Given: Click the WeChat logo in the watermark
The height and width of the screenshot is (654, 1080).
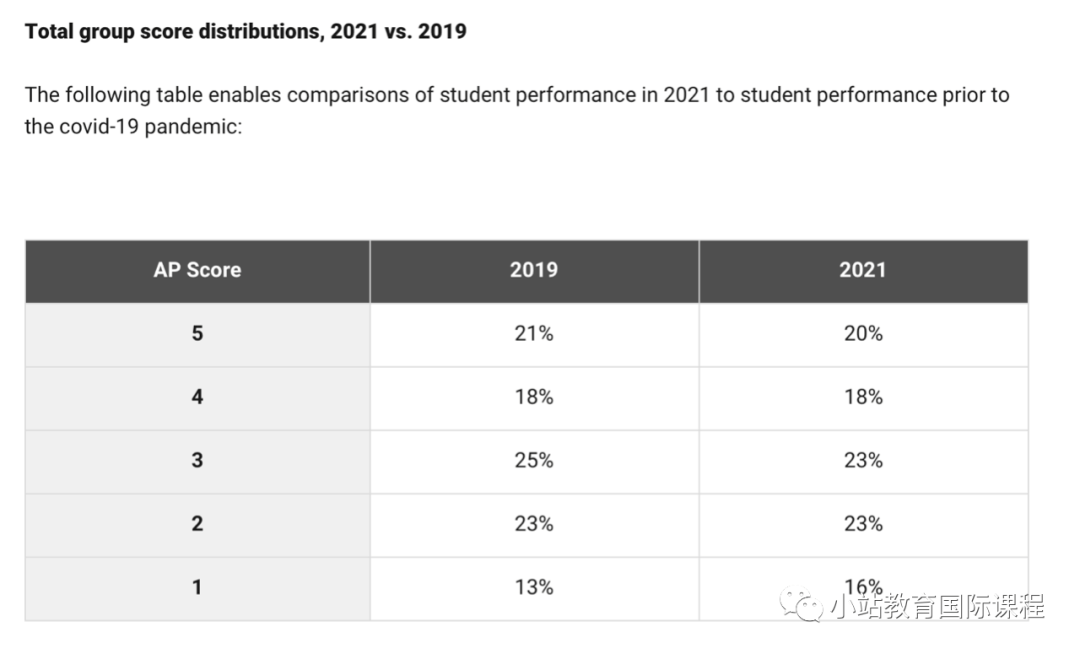Looking at the screenshot, I should pos(802,604).
